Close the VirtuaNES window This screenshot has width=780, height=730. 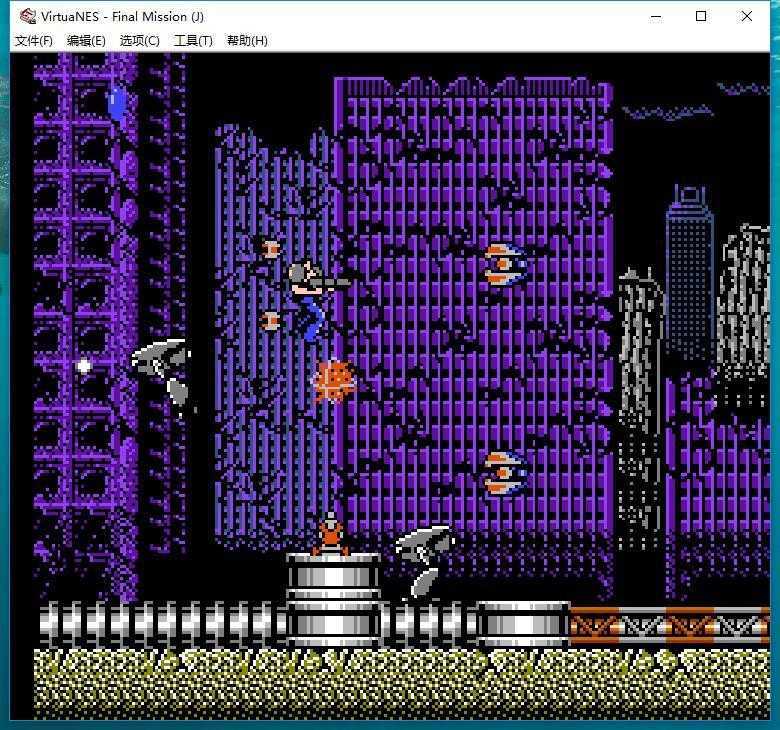tap(747, 17)
